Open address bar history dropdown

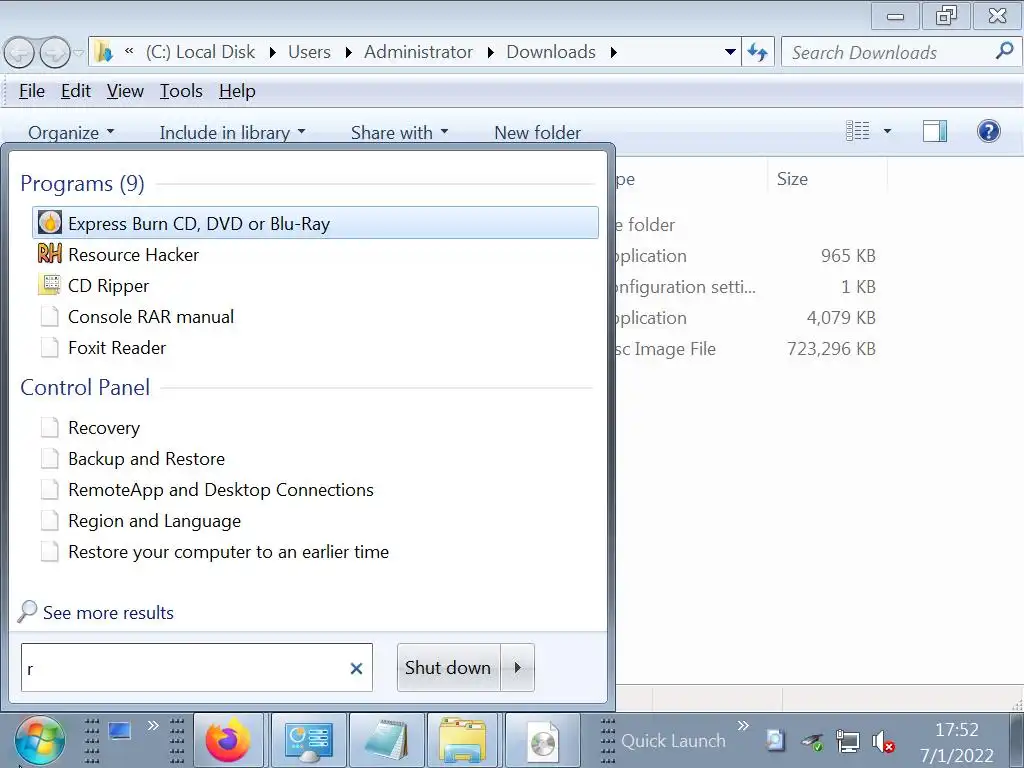(730, 52)
